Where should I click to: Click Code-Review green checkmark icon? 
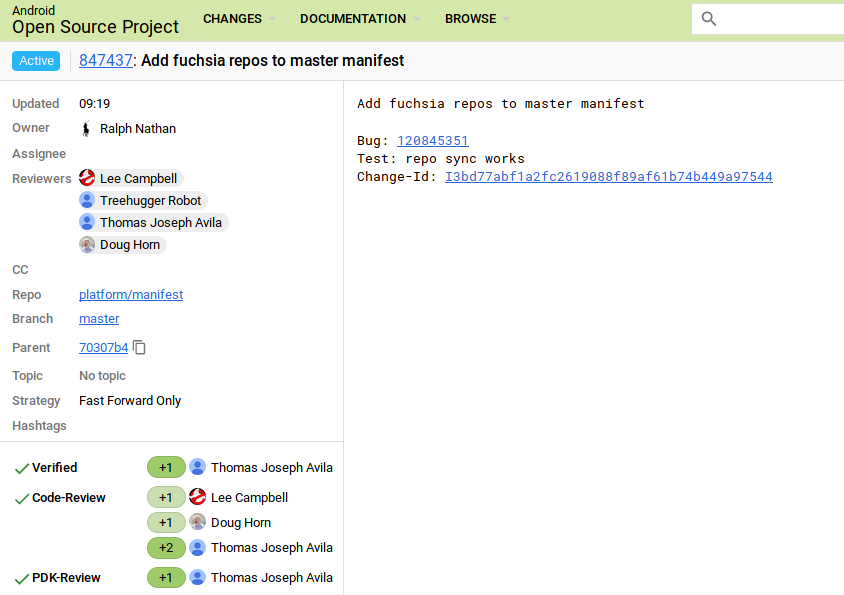[x=22, y=499]
